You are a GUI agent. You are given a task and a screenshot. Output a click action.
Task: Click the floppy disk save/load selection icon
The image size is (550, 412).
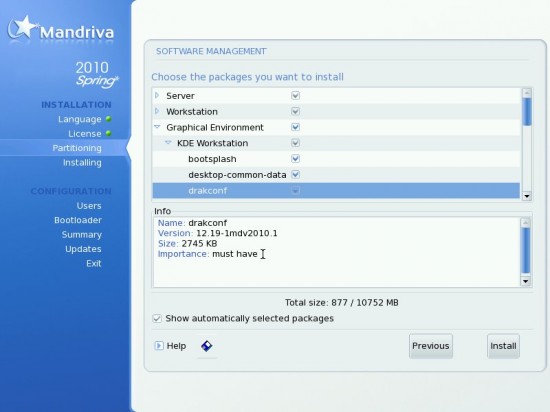pyautogui.click(x=207, y=346)
